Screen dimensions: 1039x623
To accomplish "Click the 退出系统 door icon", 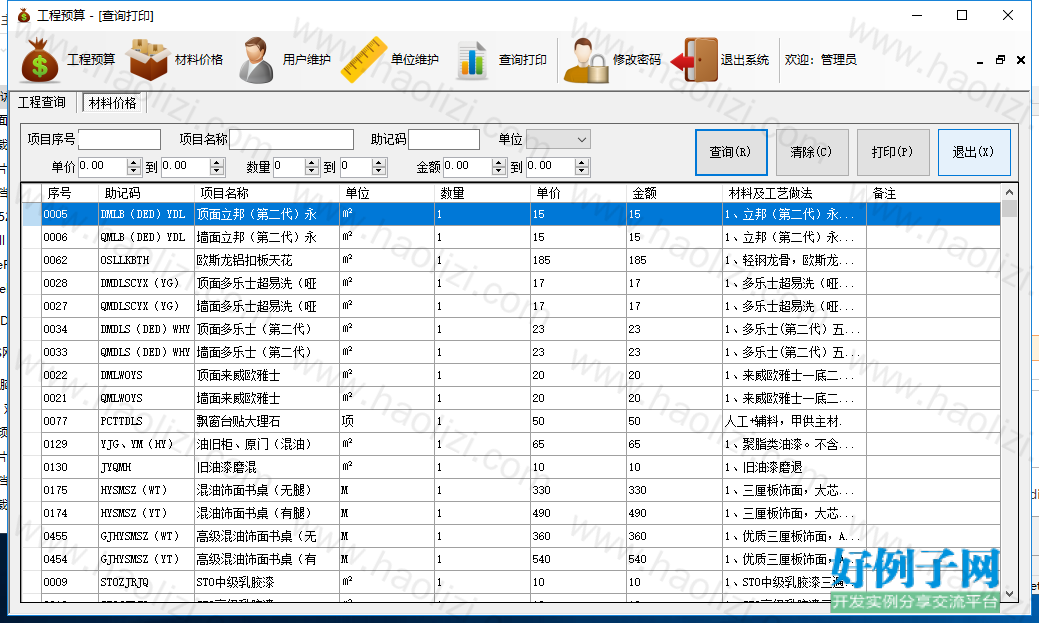I will 694,60.
